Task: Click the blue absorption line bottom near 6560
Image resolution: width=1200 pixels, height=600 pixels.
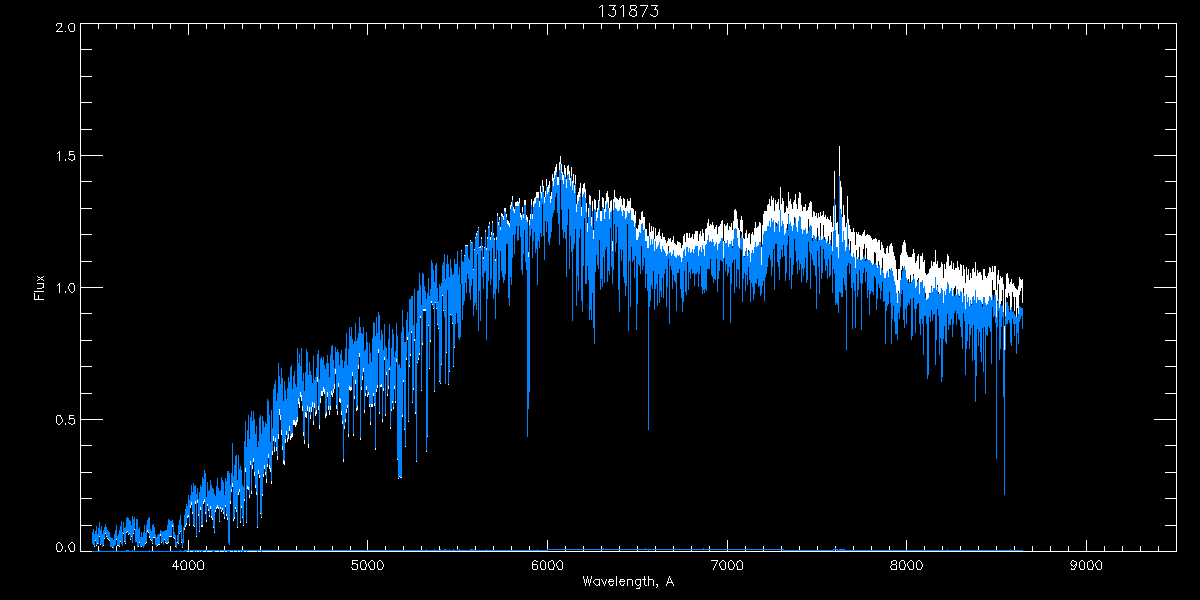Action: 648,428
